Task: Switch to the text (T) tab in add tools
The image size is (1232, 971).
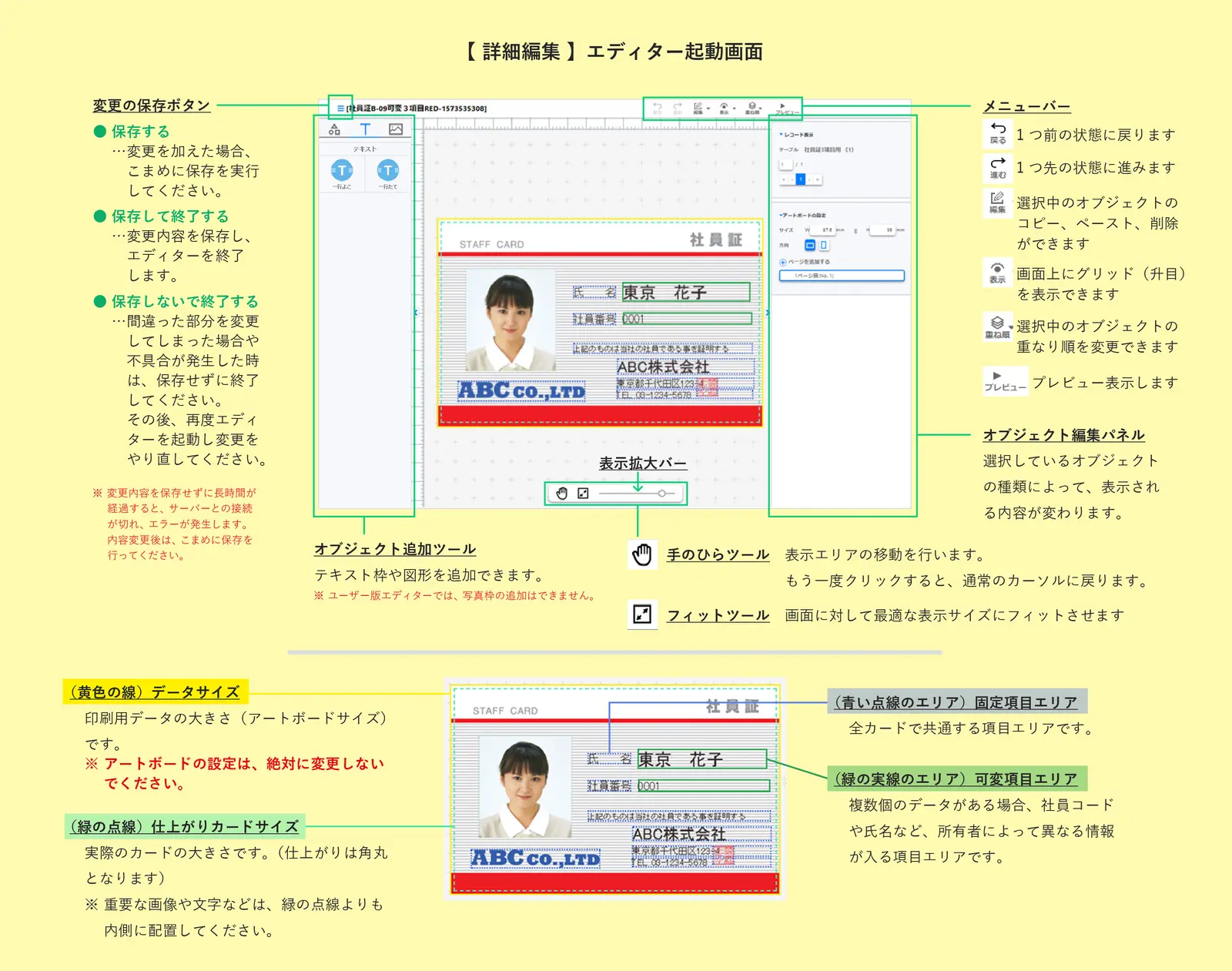Action: [x=365, y=129]
